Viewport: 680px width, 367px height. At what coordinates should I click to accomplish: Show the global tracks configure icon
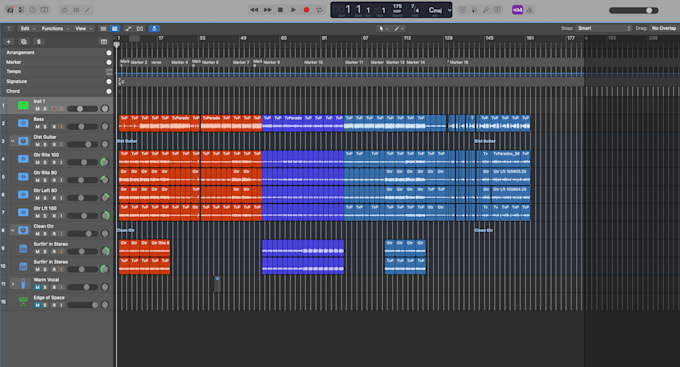point(104,42)
